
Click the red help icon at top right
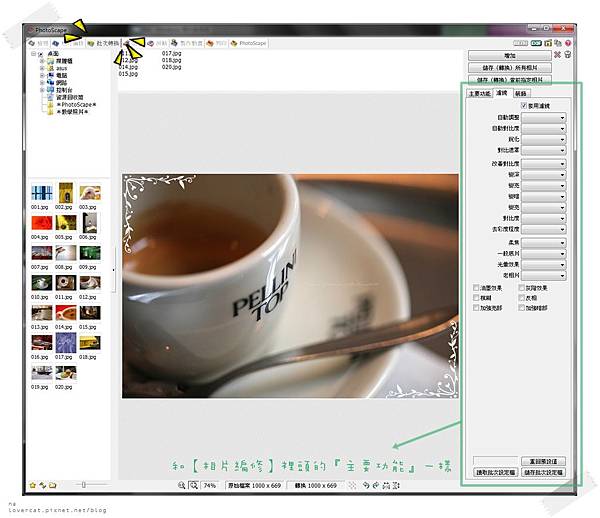click(568, 43)
